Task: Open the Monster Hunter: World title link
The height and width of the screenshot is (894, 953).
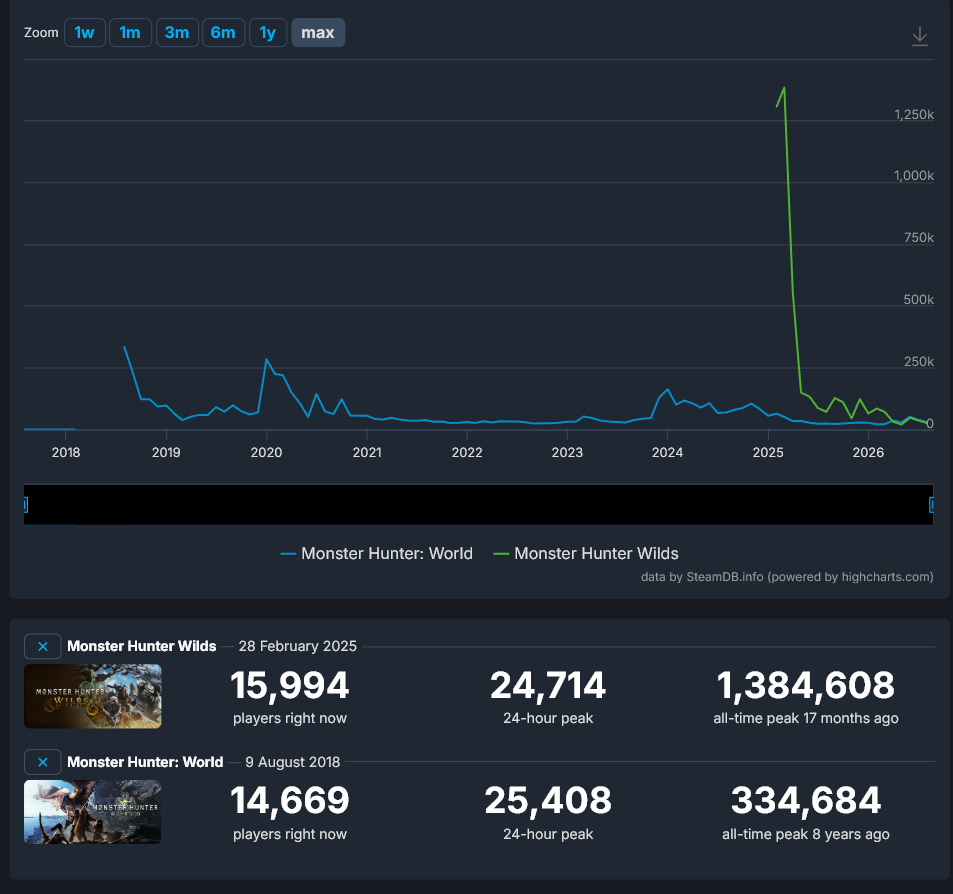Action: point(145,762)
